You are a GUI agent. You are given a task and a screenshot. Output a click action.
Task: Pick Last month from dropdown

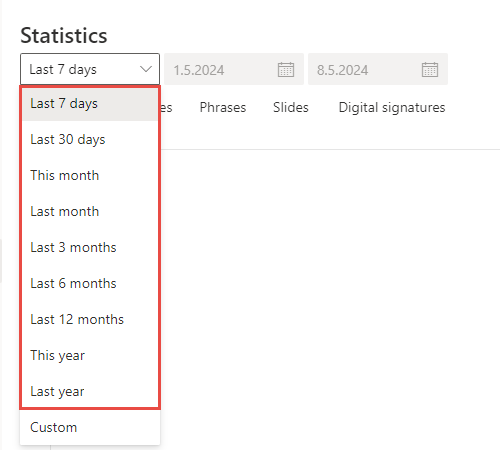[x=90, y=211]
